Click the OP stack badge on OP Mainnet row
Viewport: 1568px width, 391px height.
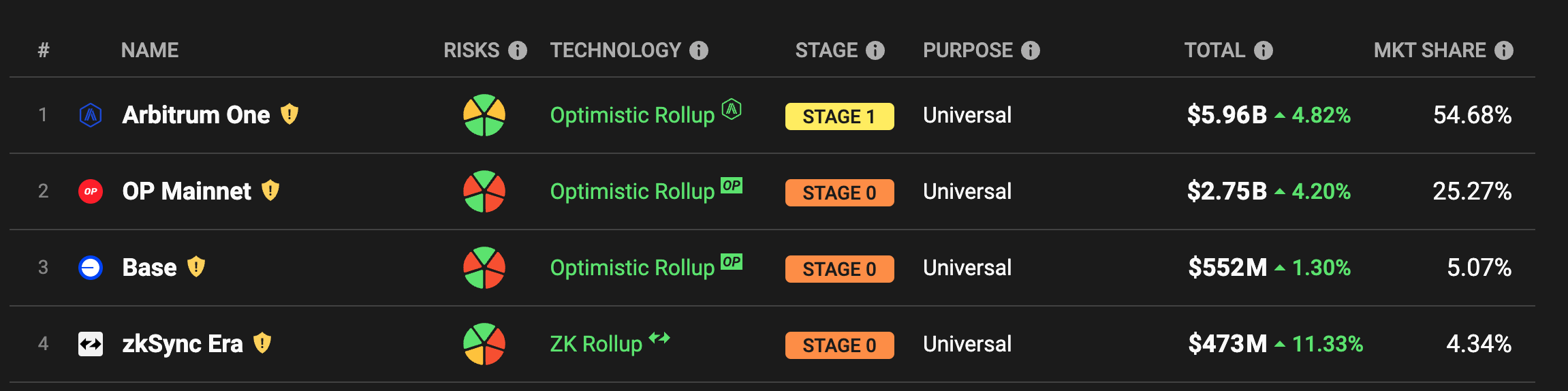(732, 185)
